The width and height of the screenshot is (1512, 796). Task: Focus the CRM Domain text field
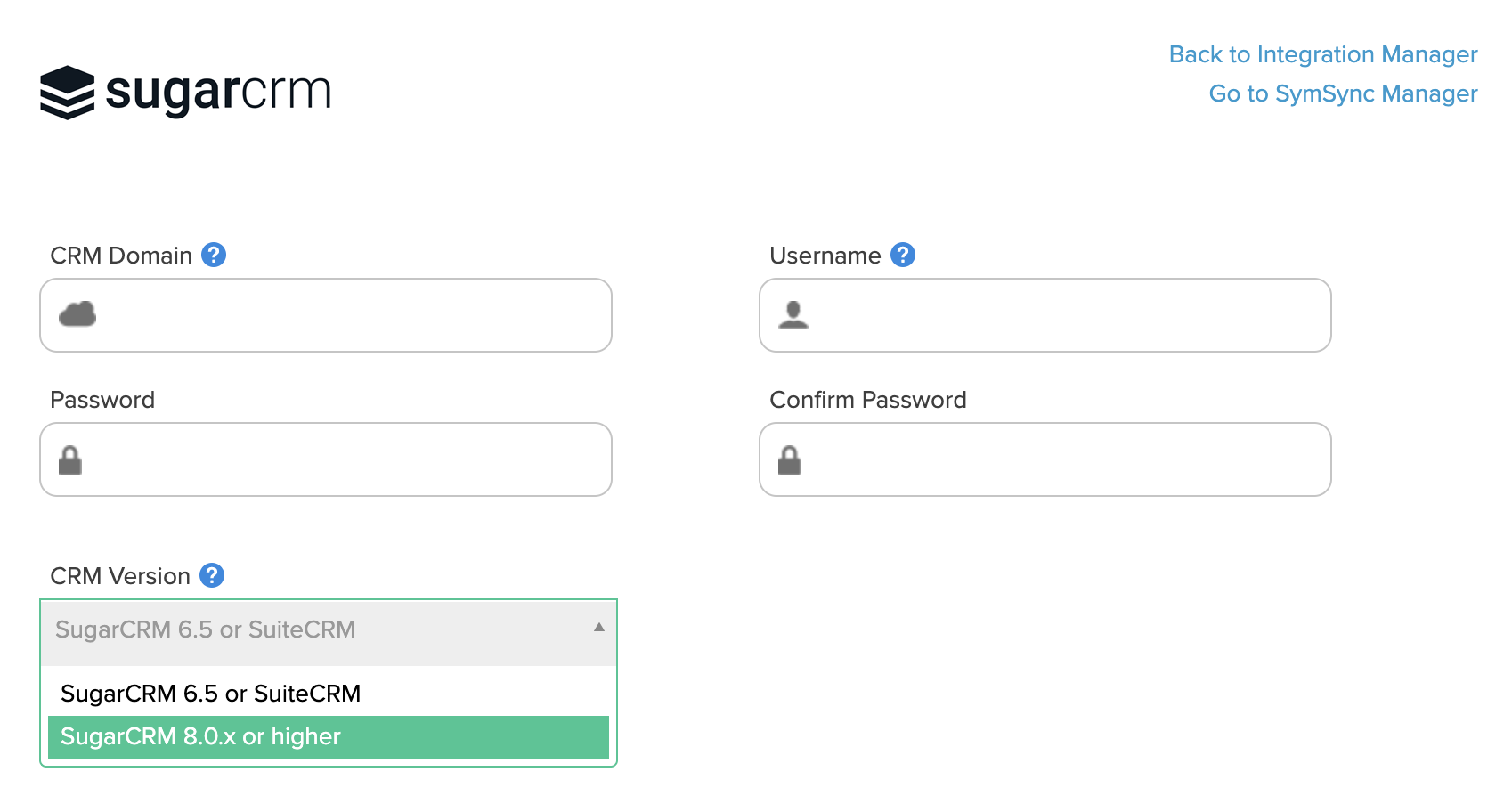(x=326, y=315)
